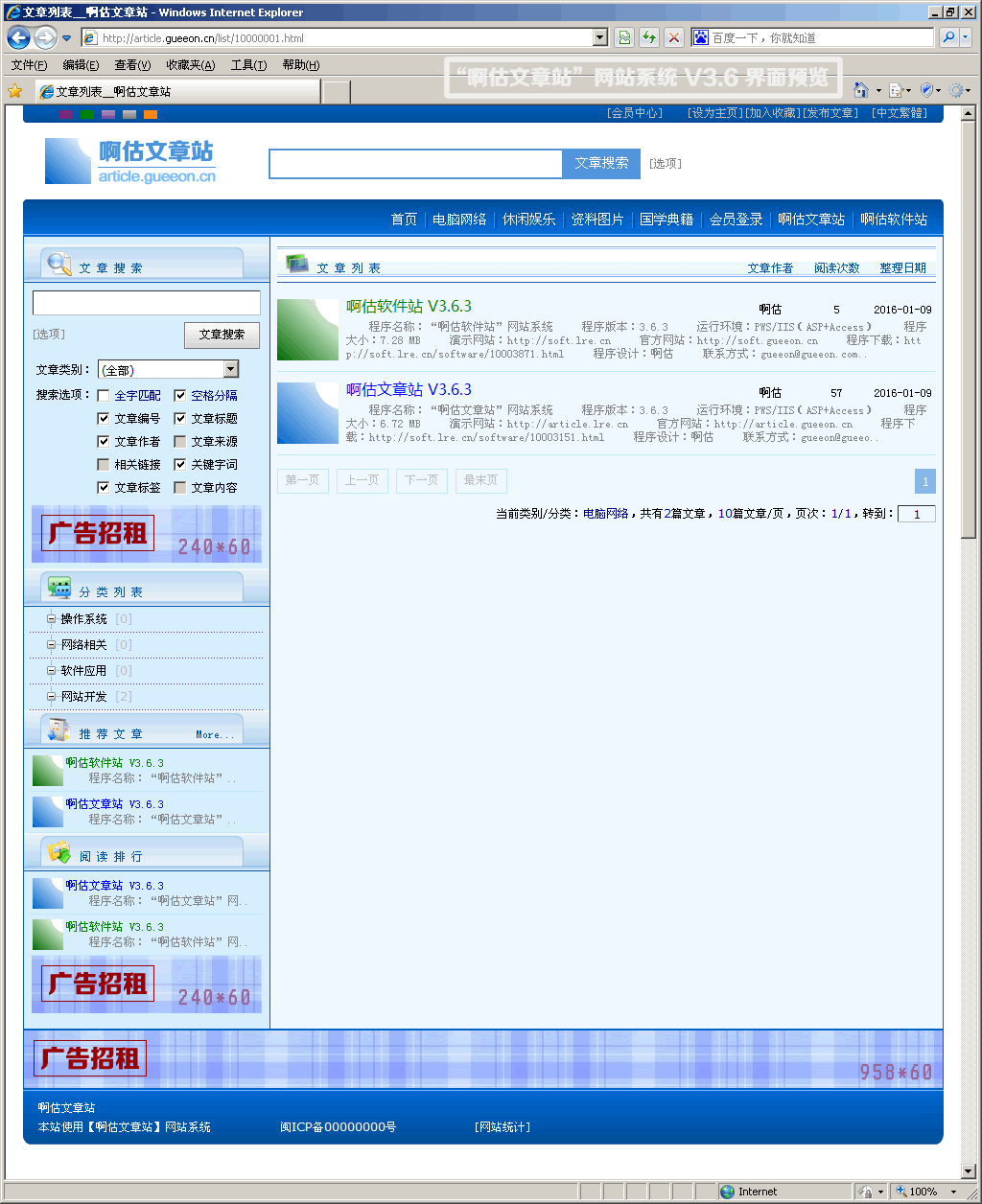Click the blue 文章搜索 button in header
This screenshot has width=982, height=1204.
601,163
